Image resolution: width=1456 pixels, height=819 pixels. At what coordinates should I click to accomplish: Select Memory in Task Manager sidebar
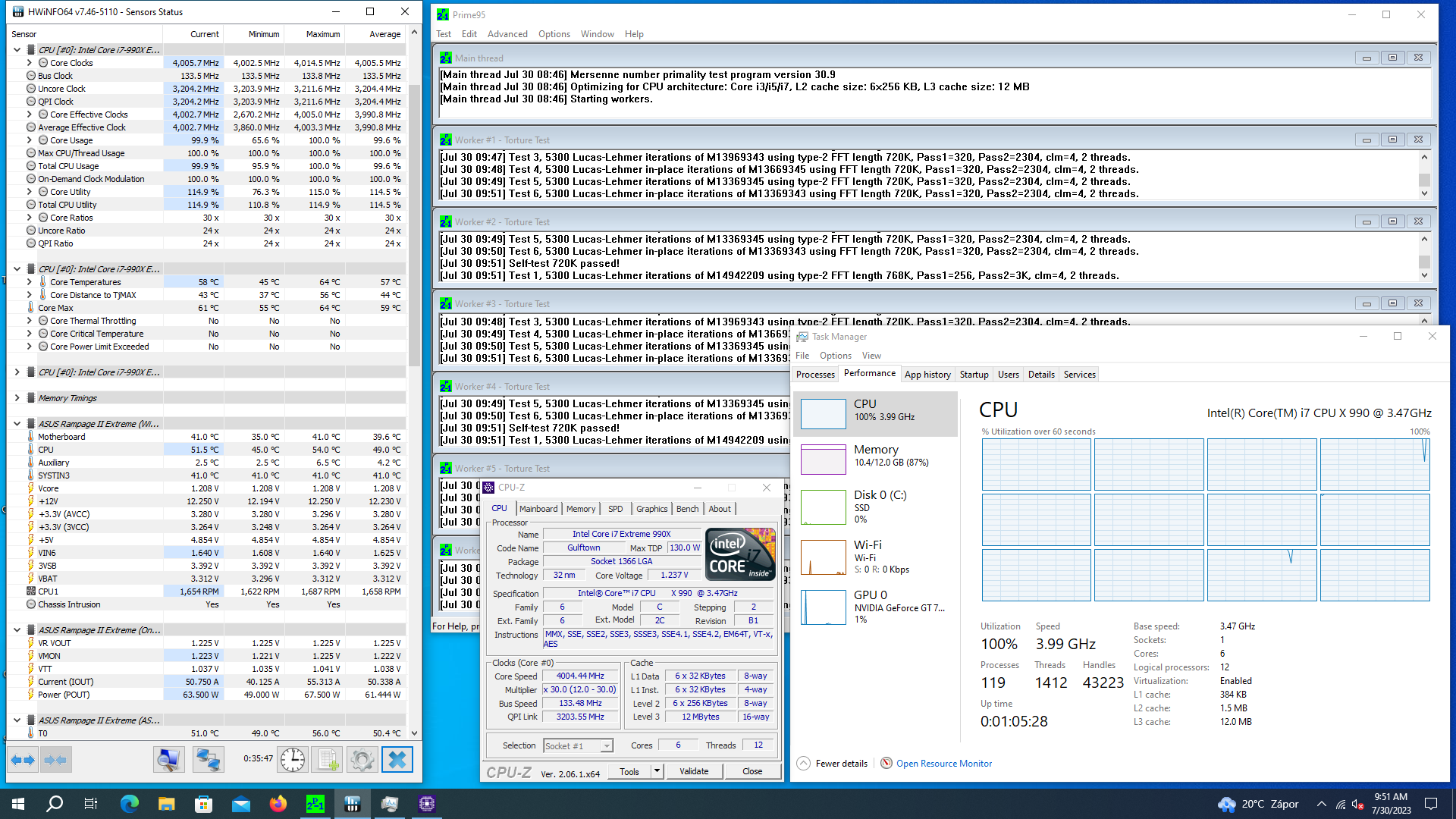click(x=875, y=458)
